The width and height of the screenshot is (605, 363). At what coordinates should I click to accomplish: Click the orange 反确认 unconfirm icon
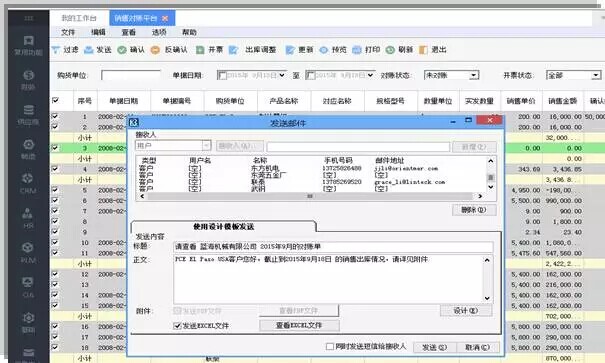(x=155, y=50)
